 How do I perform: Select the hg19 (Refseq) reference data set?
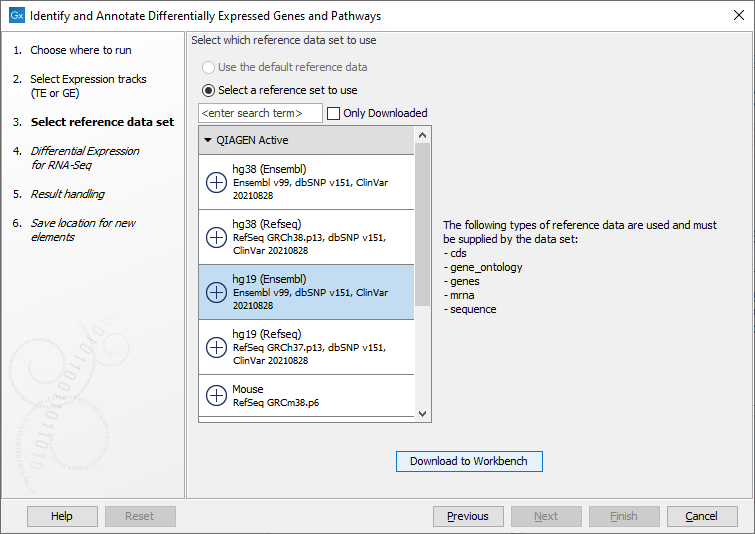pos(306,347)
